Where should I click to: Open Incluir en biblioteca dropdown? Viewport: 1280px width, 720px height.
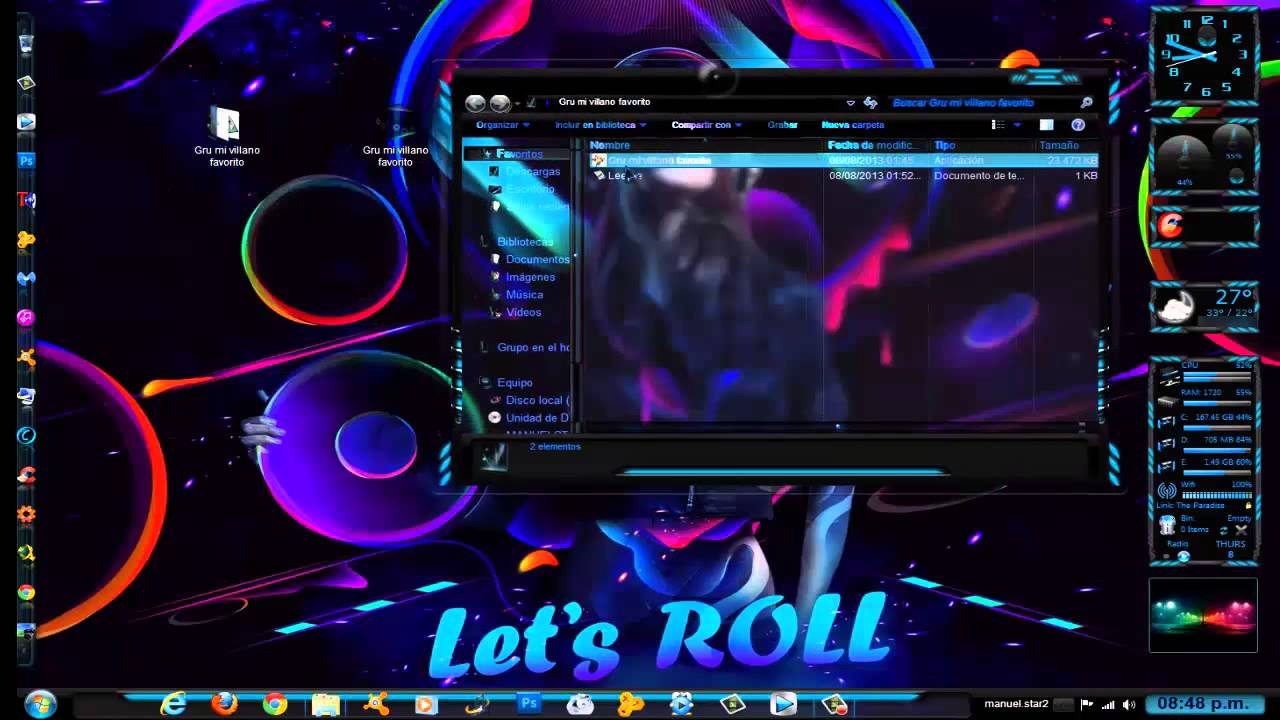pos(601,125)
